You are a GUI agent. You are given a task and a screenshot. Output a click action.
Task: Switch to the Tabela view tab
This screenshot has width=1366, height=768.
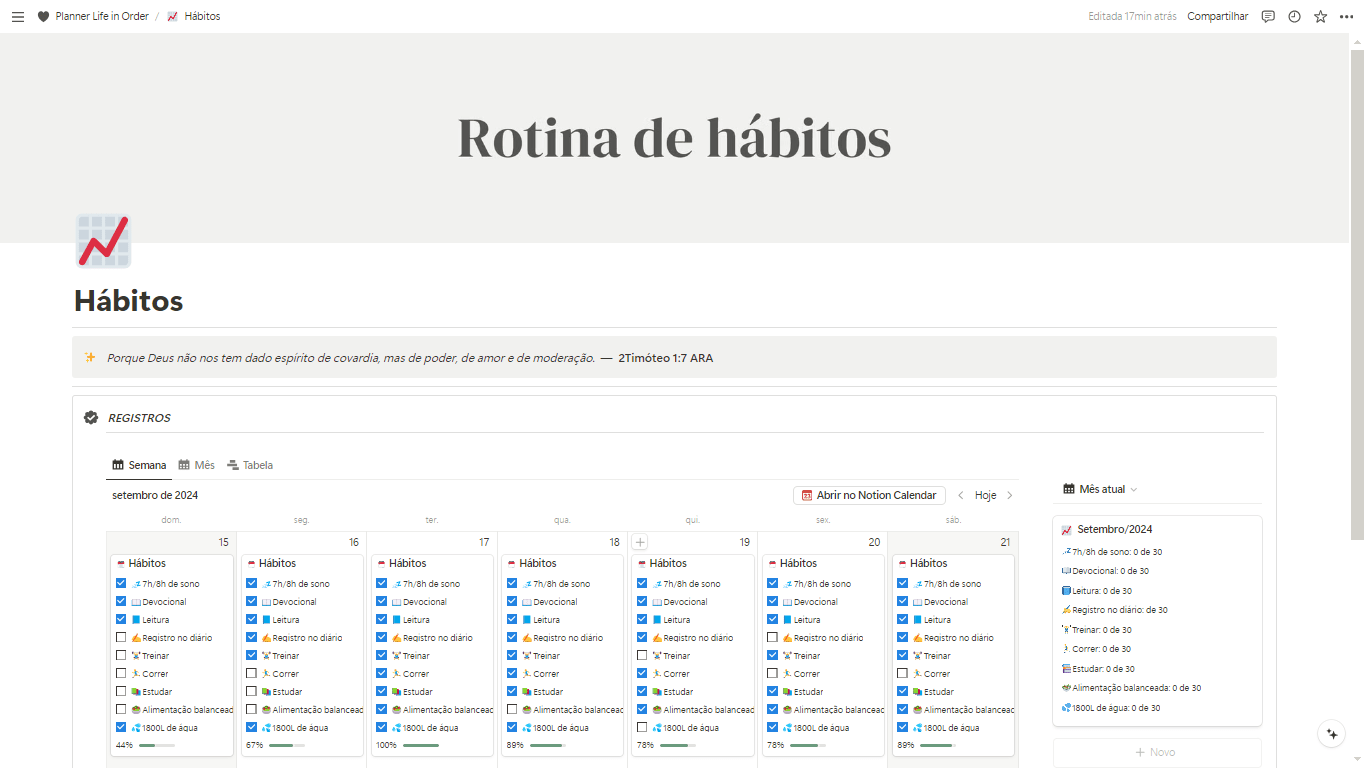click(250, 464)
